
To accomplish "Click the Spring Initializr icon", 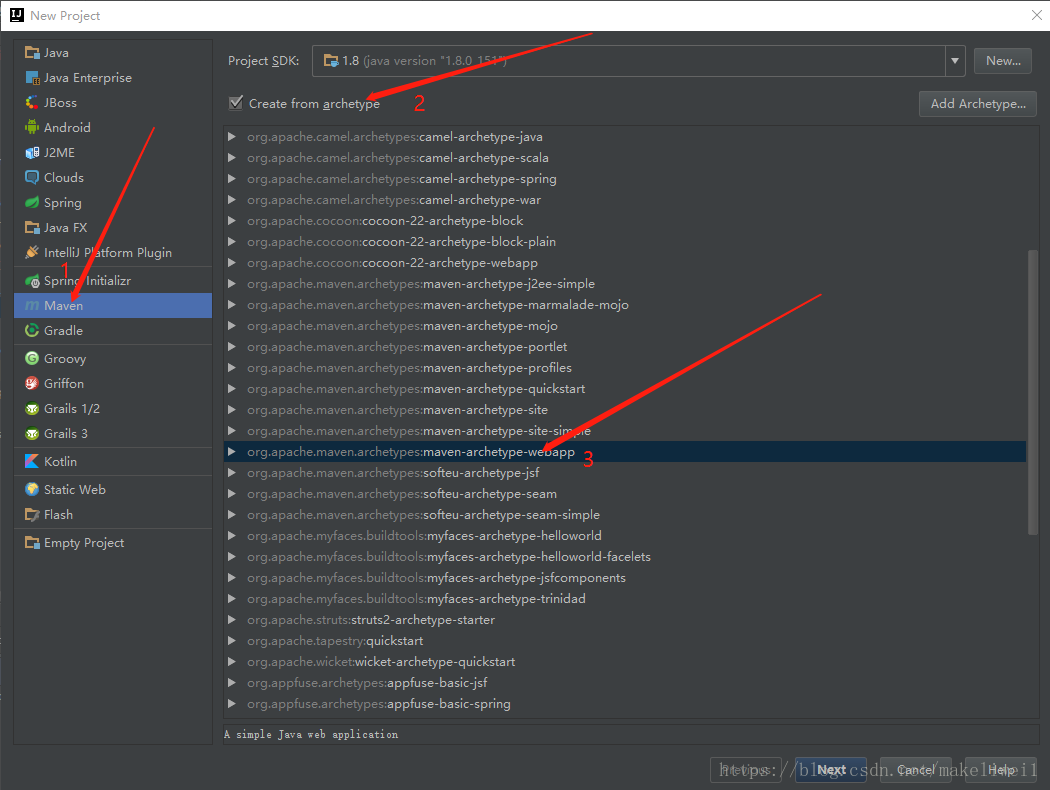I will [31, 281].
